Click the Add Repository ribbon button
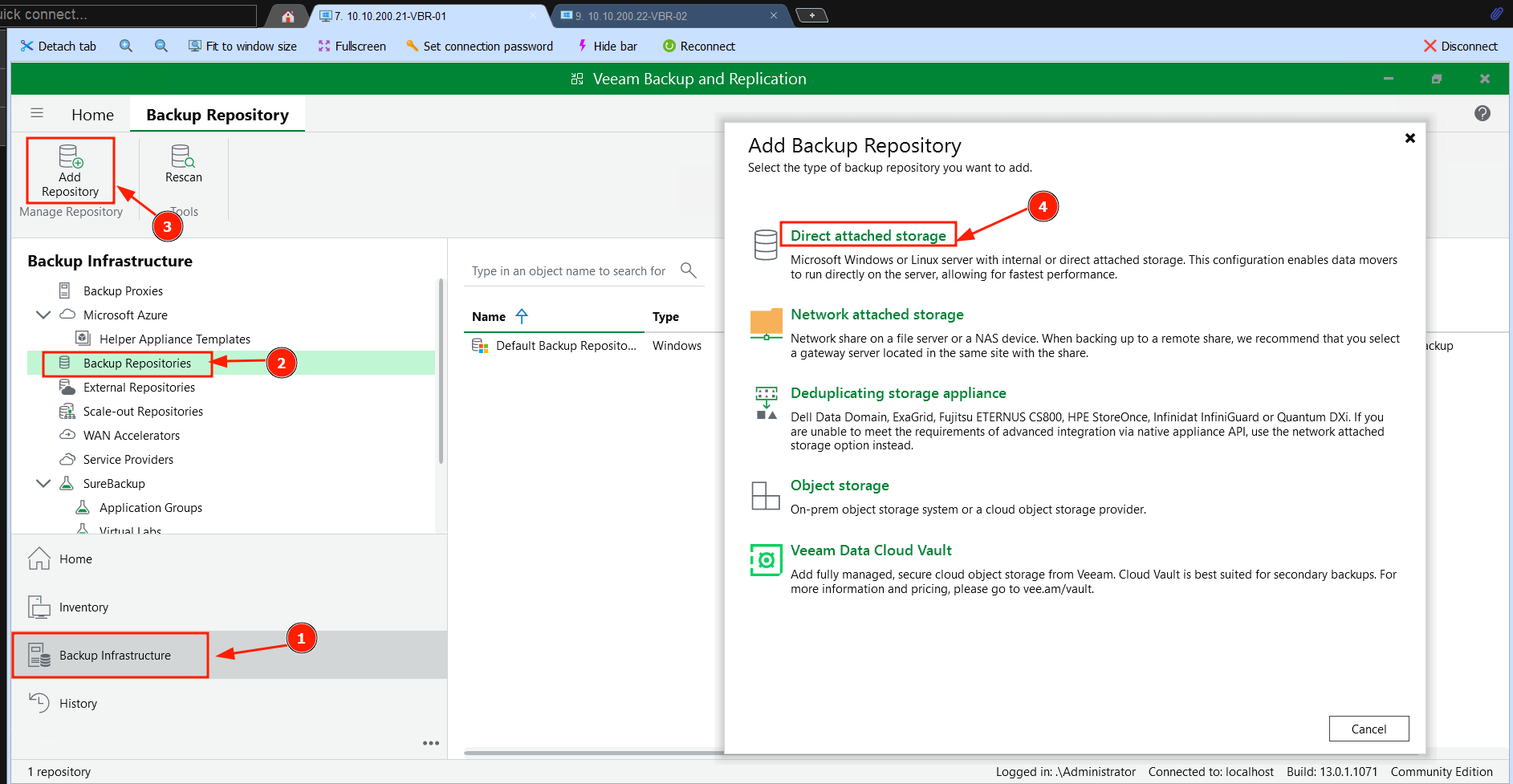The height and width of the screenshot is (784, 1513). (x=71, y=170)
